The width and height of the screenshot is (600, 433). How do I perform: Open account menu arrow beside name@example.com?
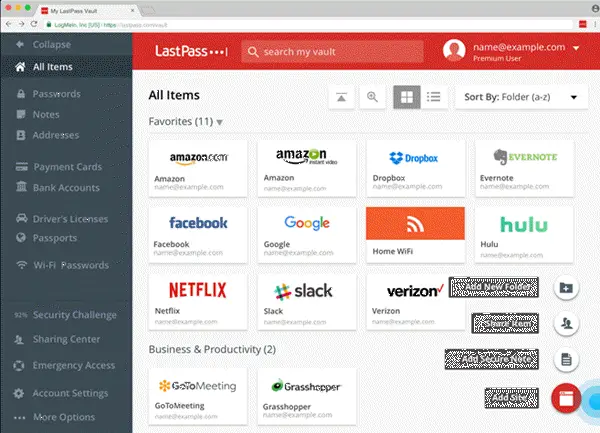[x=576, y=48]
